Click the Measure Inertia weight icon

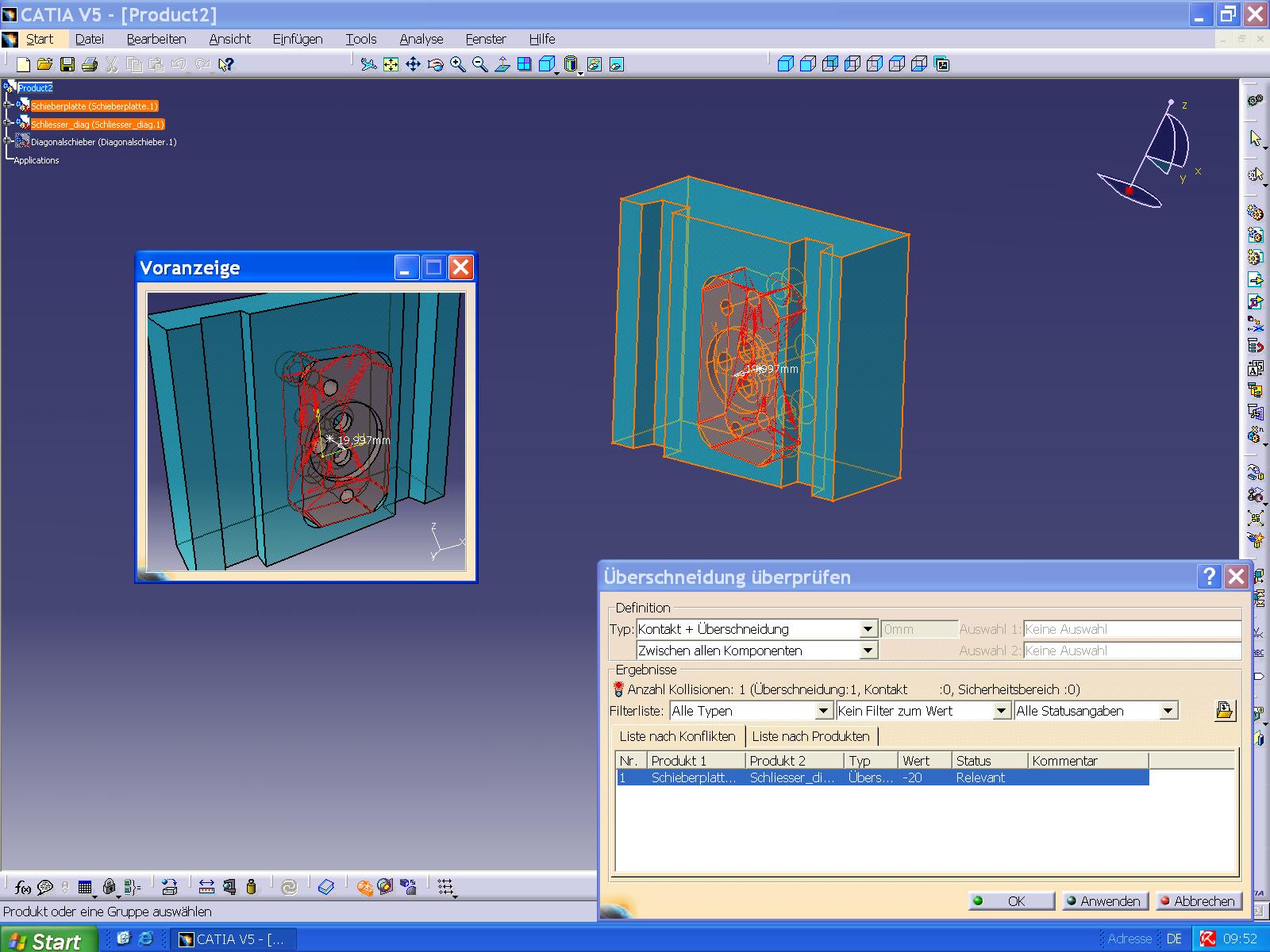click(252, 887)
